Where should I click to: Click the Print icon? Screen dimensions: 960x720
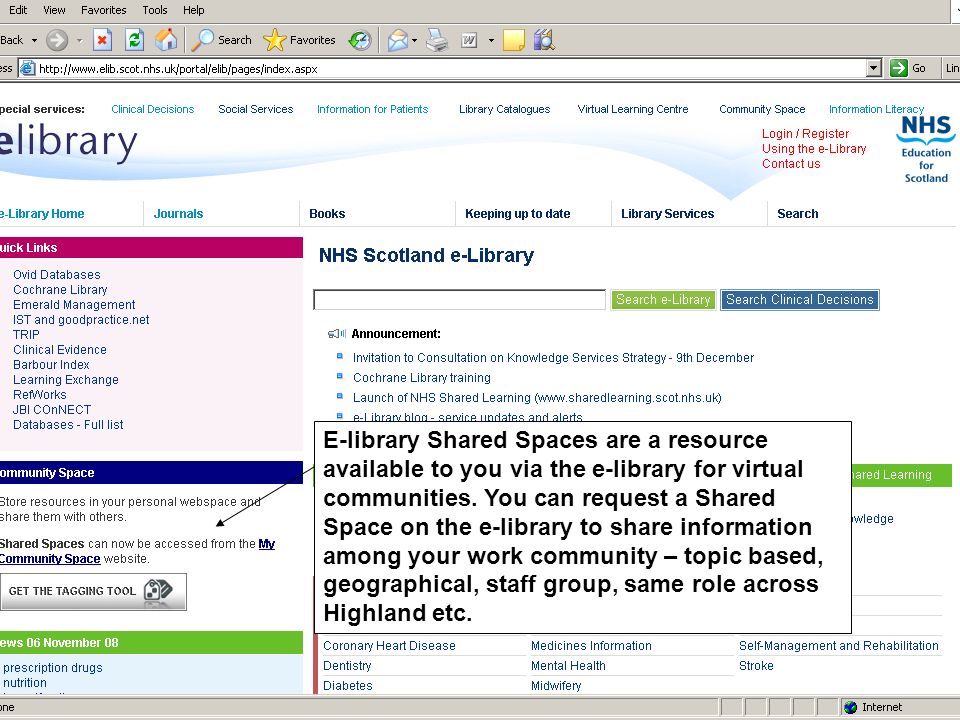pyautogui.click(x=437, y=40)
